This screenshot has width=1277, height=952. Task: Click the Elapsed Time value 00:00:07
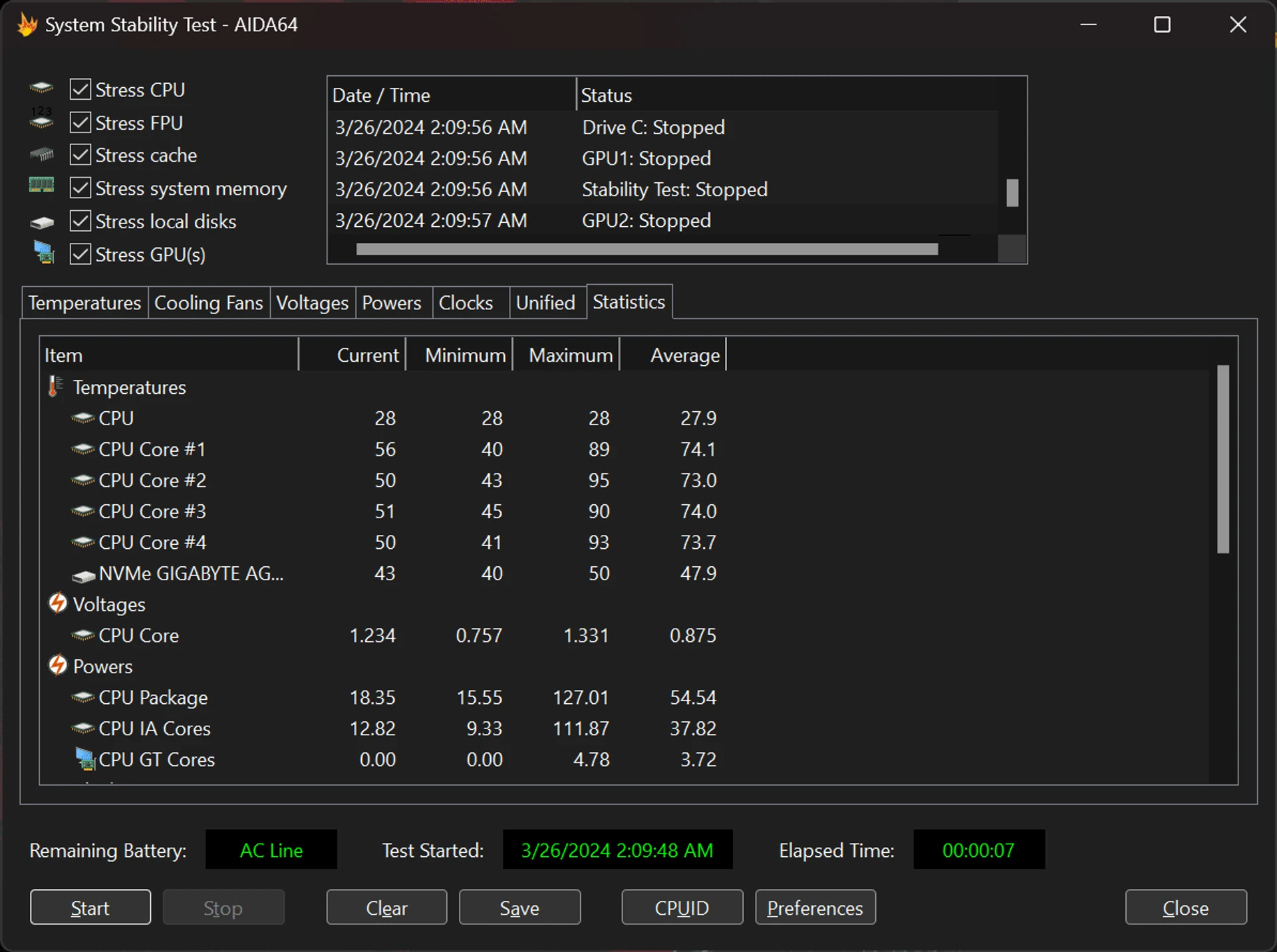tap(979, 850)
